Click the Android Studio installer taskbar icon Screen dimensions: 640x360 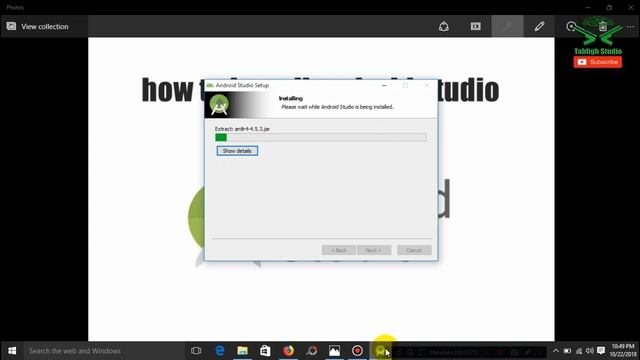click(x=380, y=351)
